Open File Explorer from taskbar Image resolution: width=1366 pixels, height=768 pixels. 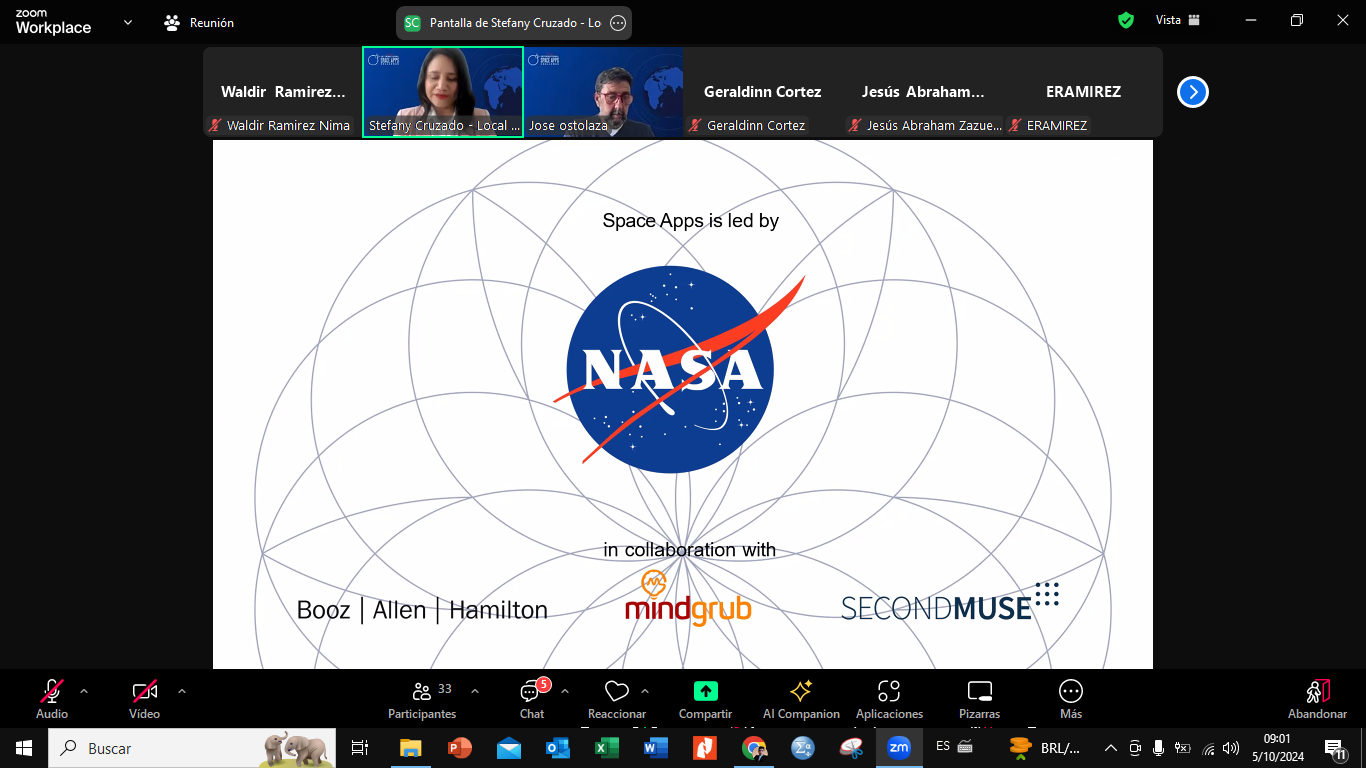[411, 748]
